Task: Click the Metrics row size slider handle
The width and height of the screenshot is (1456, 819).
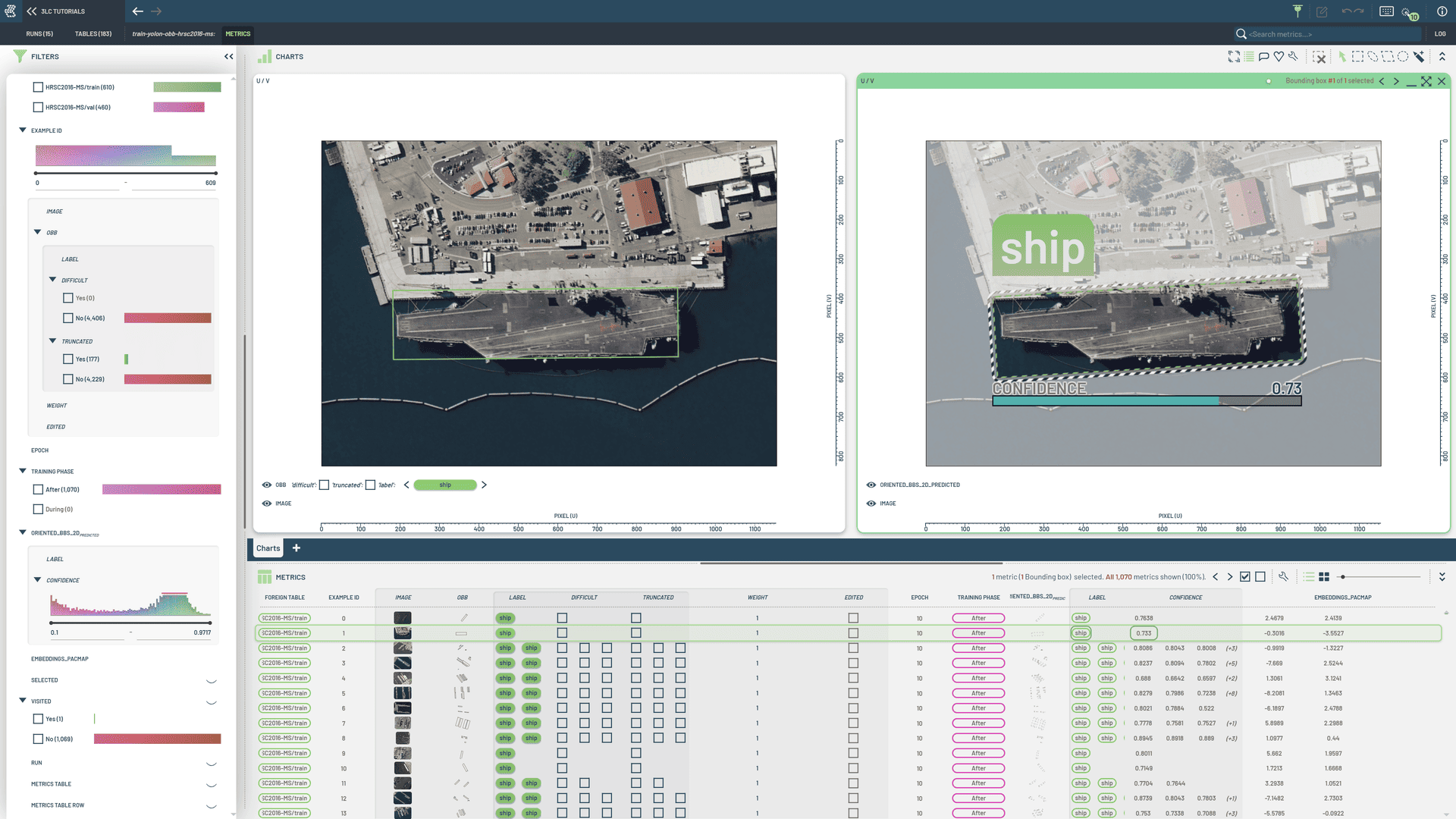Action: point(1341,577)
